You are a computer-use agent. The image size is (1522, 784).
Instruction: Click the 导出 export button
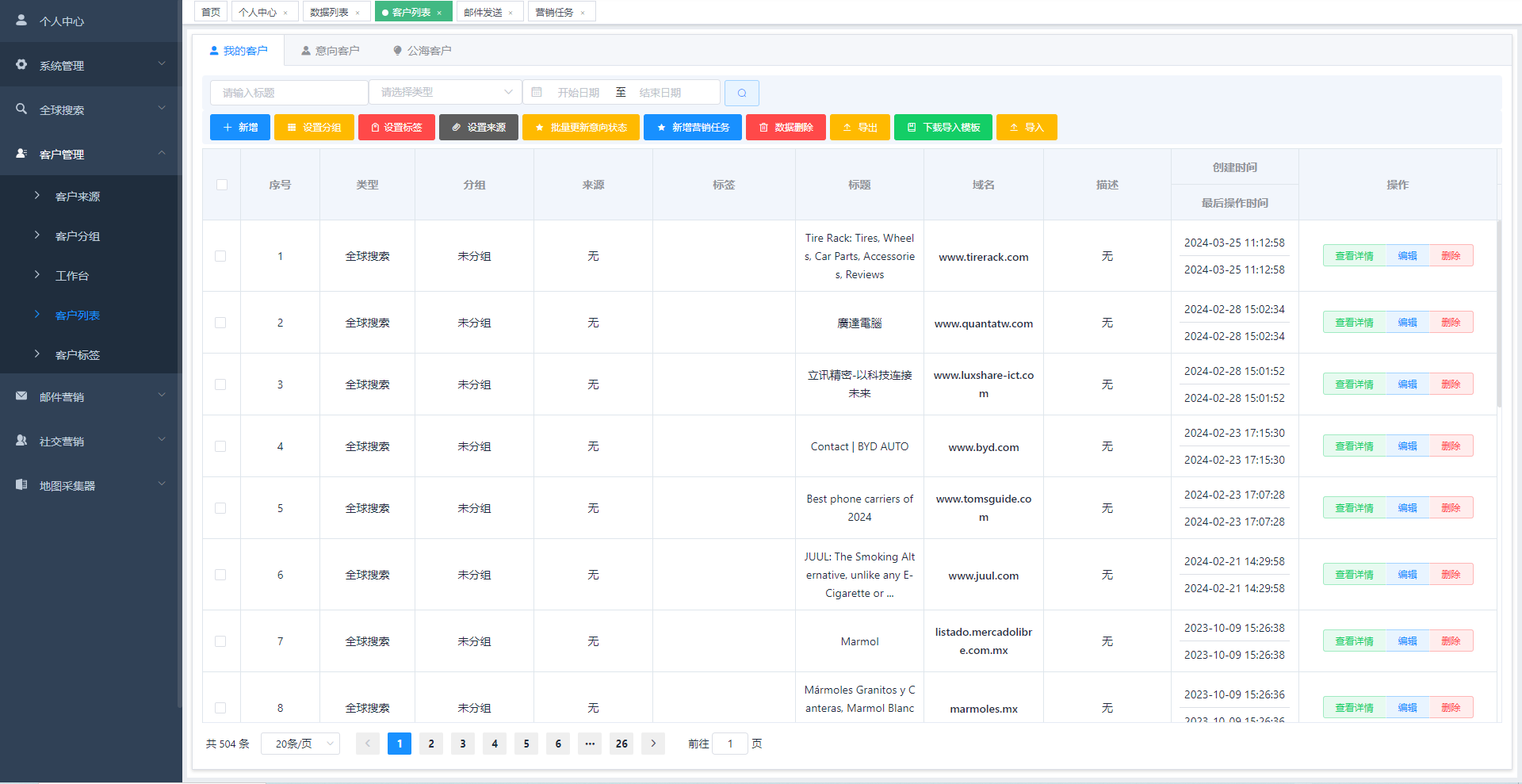[x=860, y=127]
